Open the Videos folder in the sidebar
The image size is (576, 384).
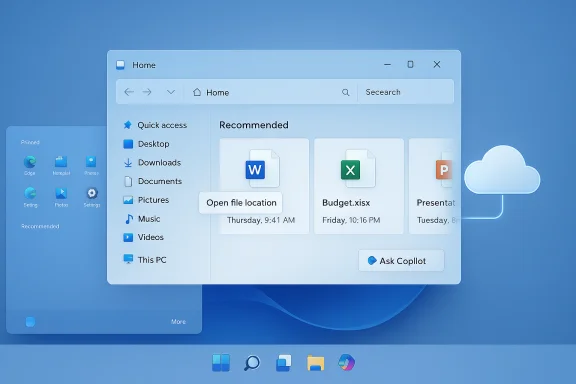[143, 237]
